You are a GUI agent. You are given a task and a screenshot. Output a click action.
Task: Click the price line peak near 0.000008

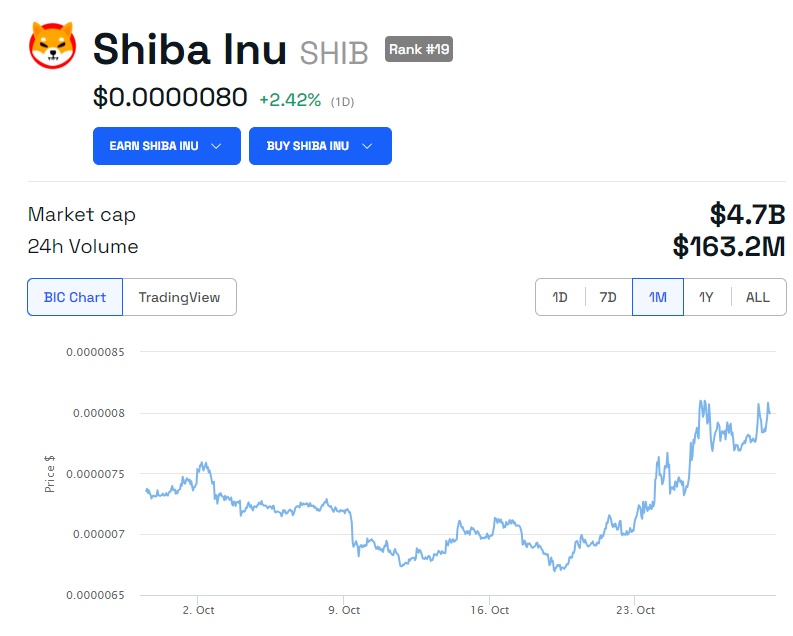point(703,403)
